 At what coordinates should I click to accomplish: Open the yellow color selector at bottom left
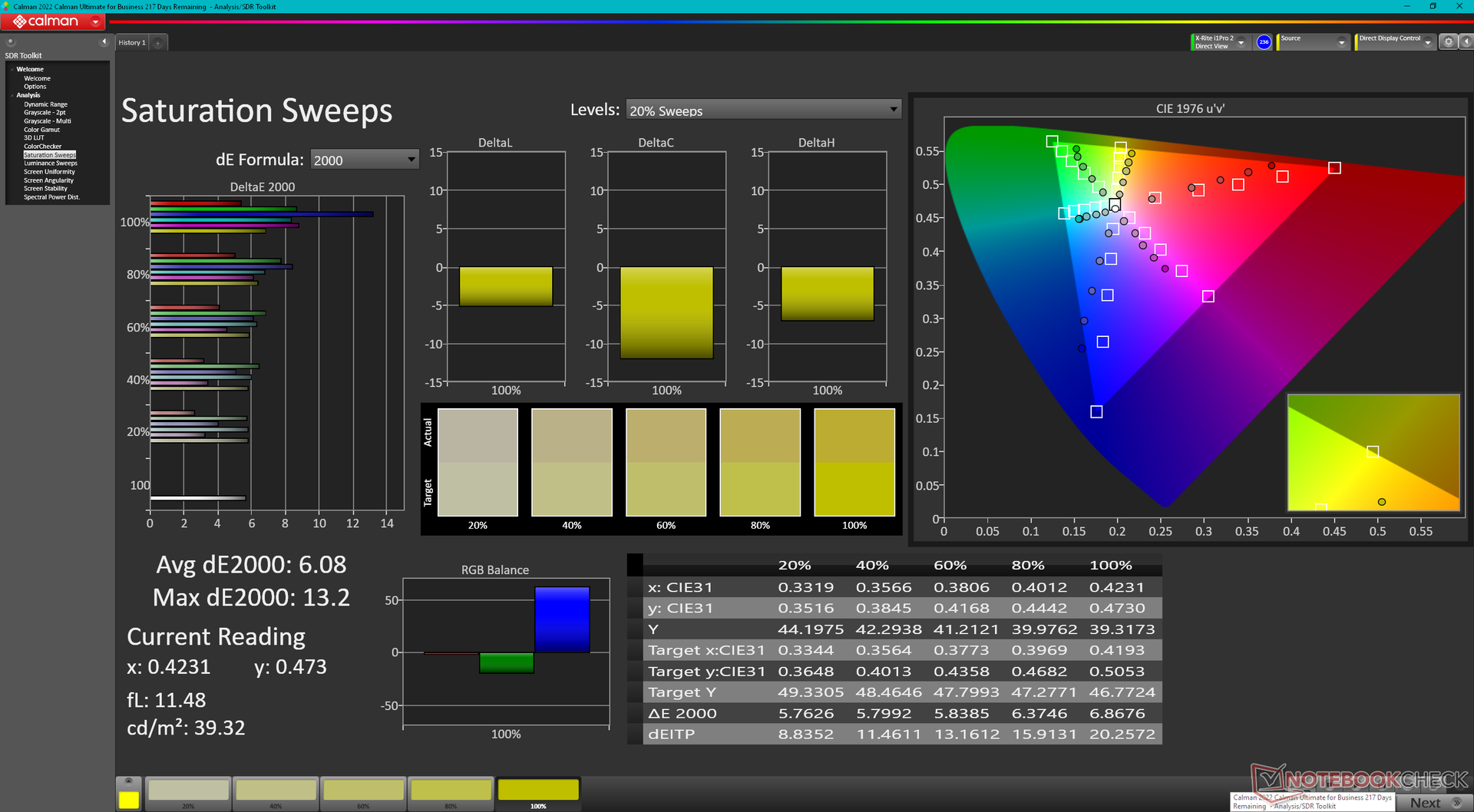click(x=128, y=795)
